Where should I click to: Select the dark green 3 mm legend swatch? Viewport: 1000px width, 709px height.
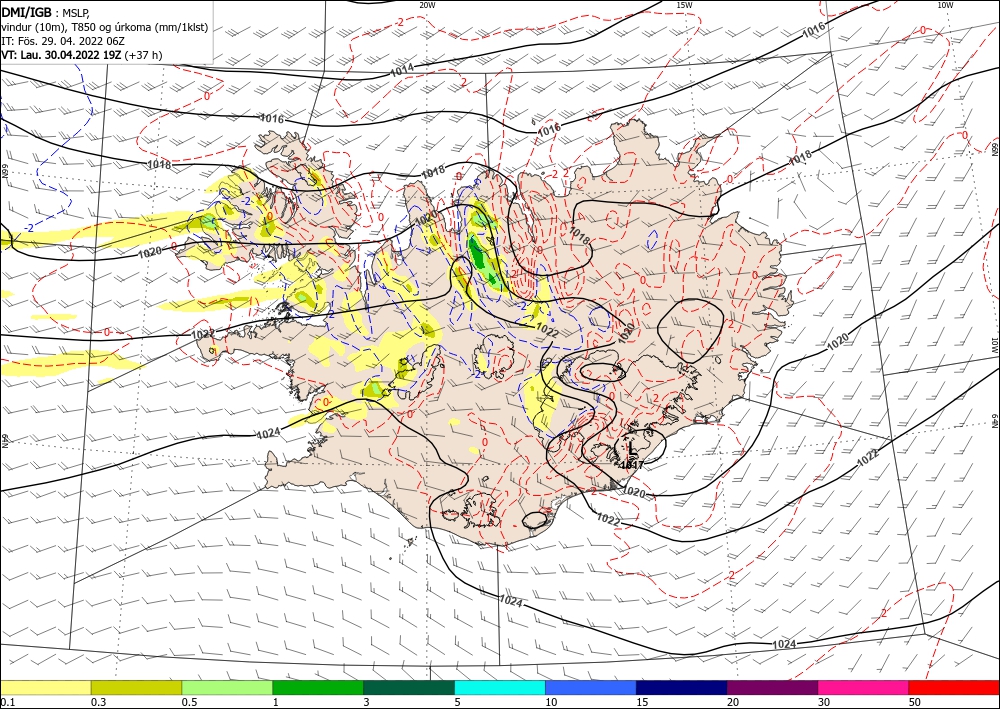point(409,688)
